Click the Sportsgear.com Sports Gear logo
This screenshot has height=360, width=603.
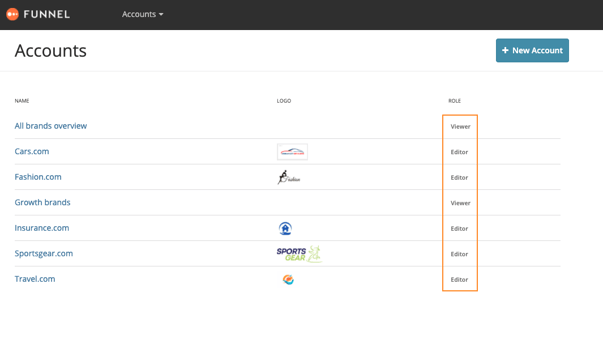pos(299,254)
